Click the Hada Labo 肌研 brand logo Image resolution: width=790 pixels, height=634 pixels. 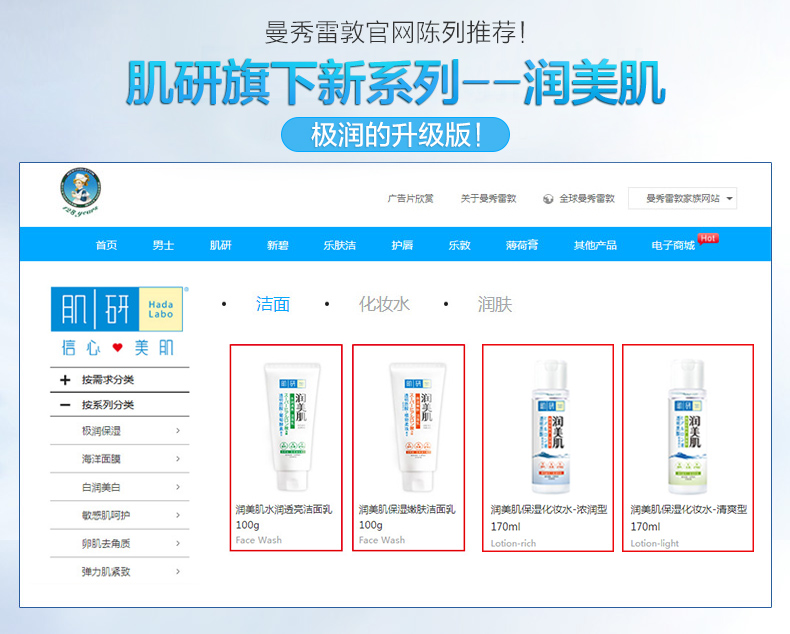tap(117, 309)
